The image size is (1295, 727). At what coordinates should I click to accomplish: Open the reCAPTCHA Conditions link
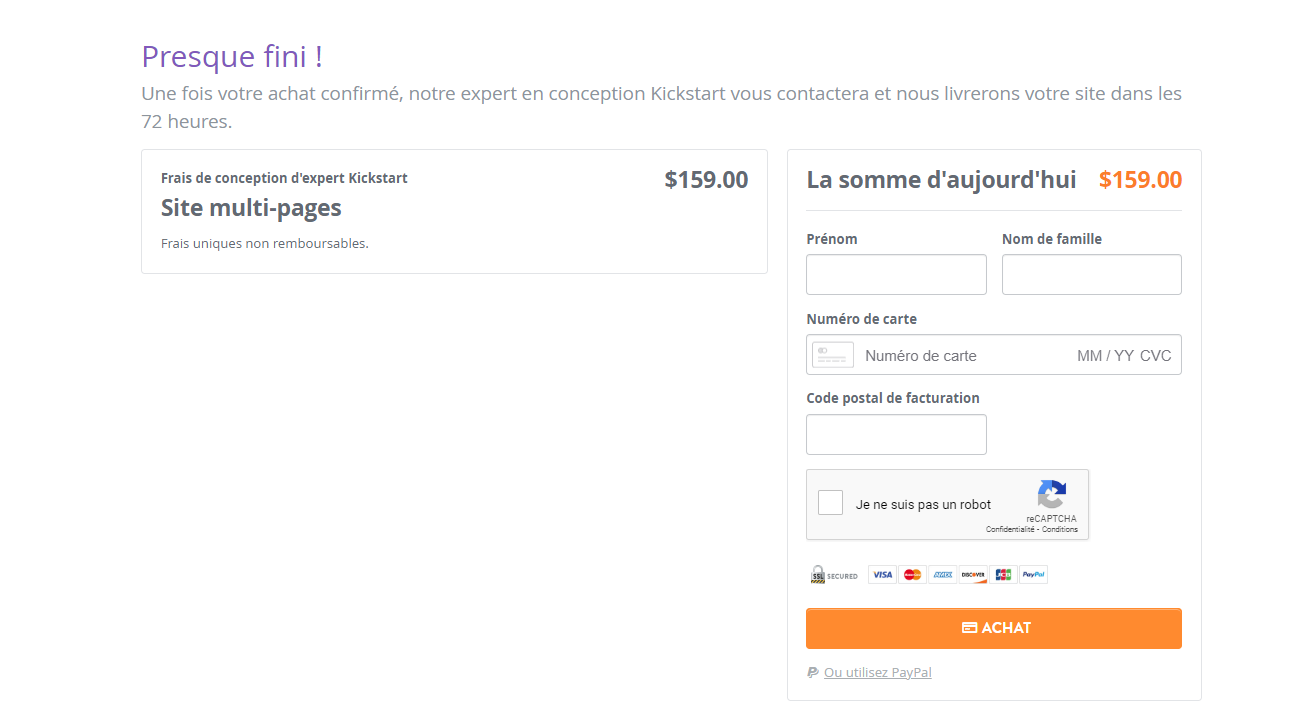point(1060,529)
